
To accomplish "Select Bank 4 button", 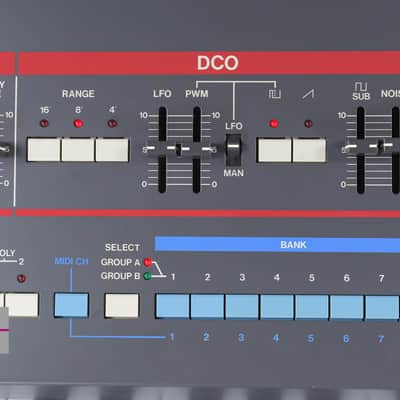I will pos(277,307).
